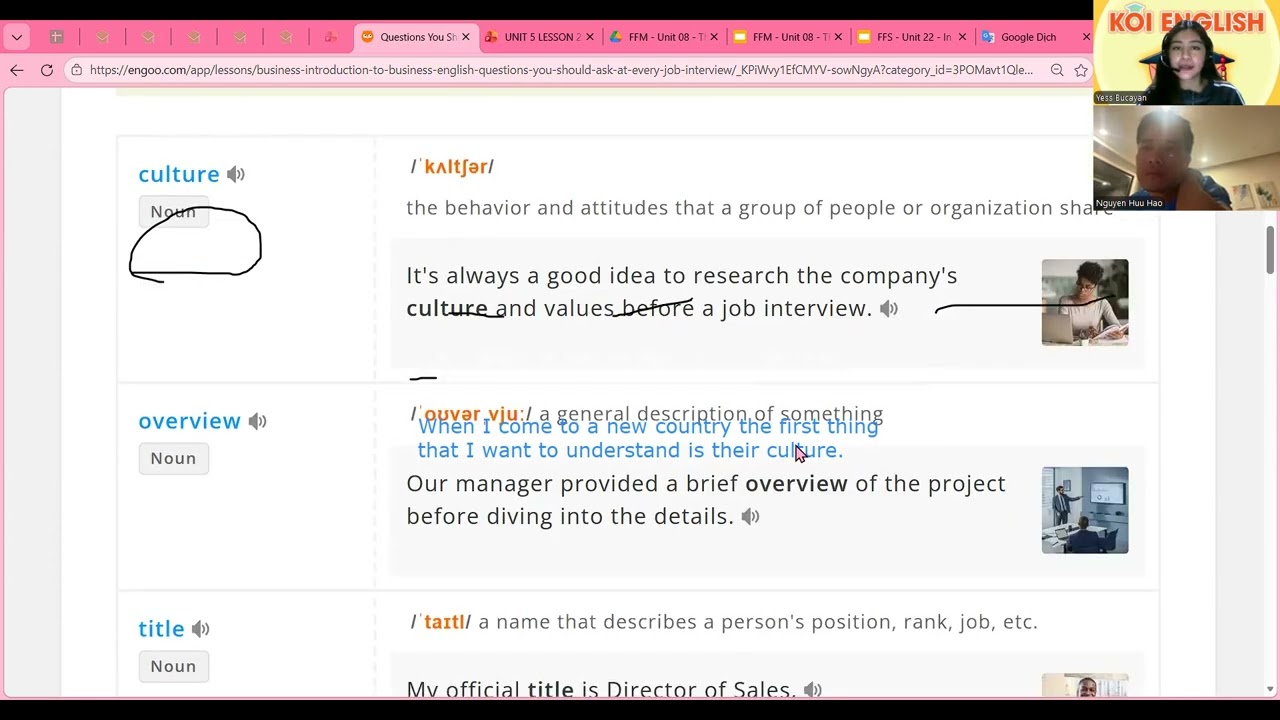This screenshot has width=1280, height=720.
Task: Open the first pinned tab with gray plus icon
Action: (57, 37)
